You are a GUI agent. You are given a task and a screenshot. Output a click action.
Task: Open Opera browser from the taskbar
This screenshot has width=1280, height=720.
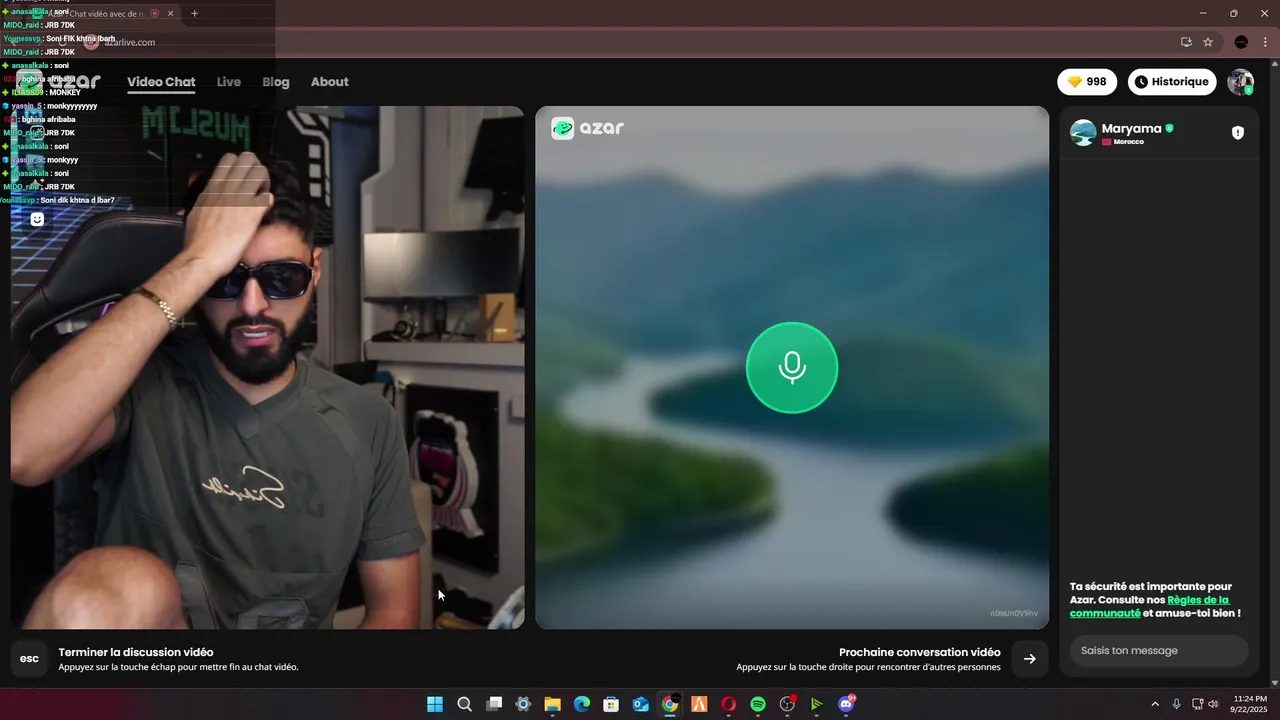[x=728, y=704]
